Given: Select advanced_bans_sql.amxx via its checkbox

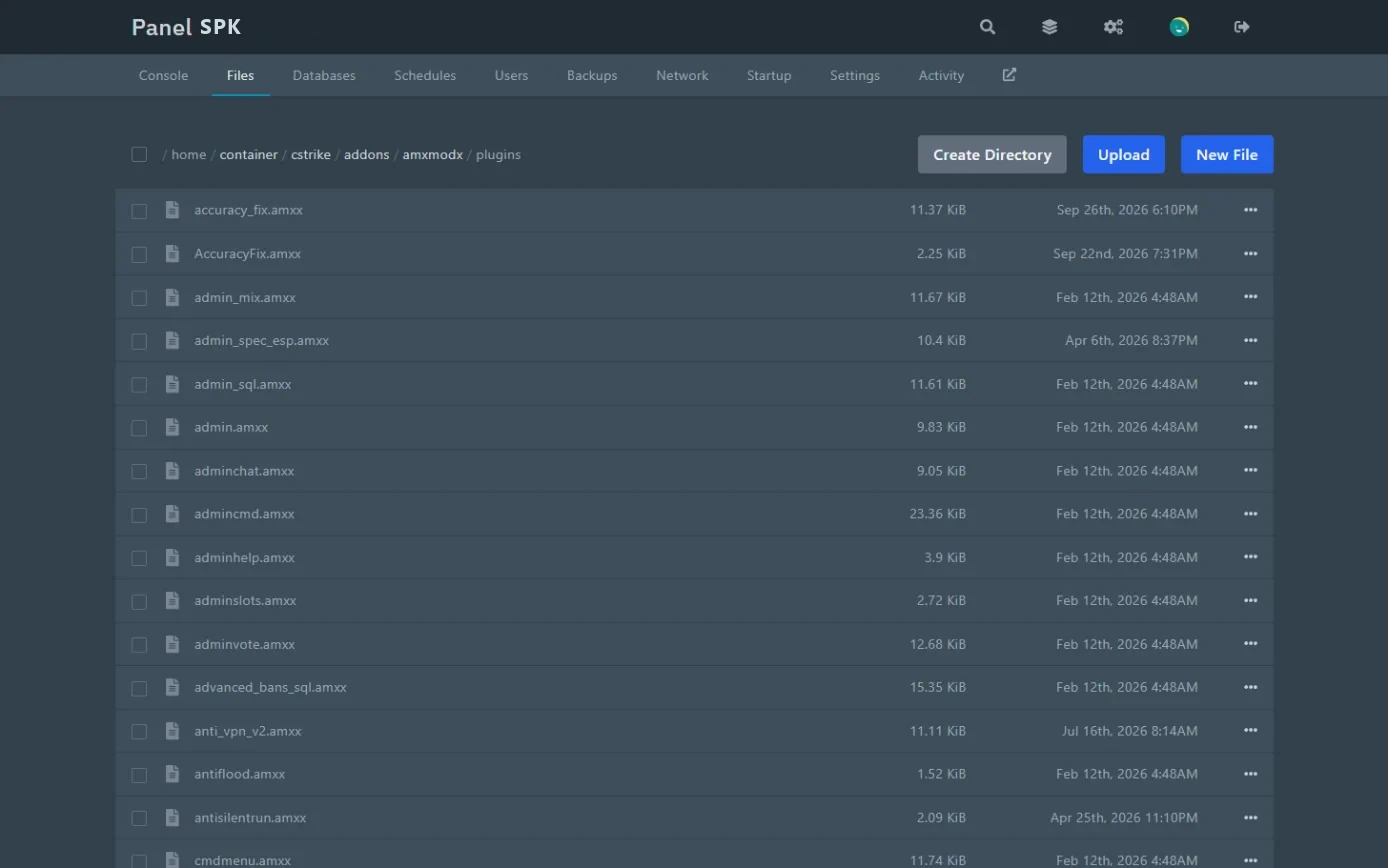Looking at the screenshot, I should (139, 688).
